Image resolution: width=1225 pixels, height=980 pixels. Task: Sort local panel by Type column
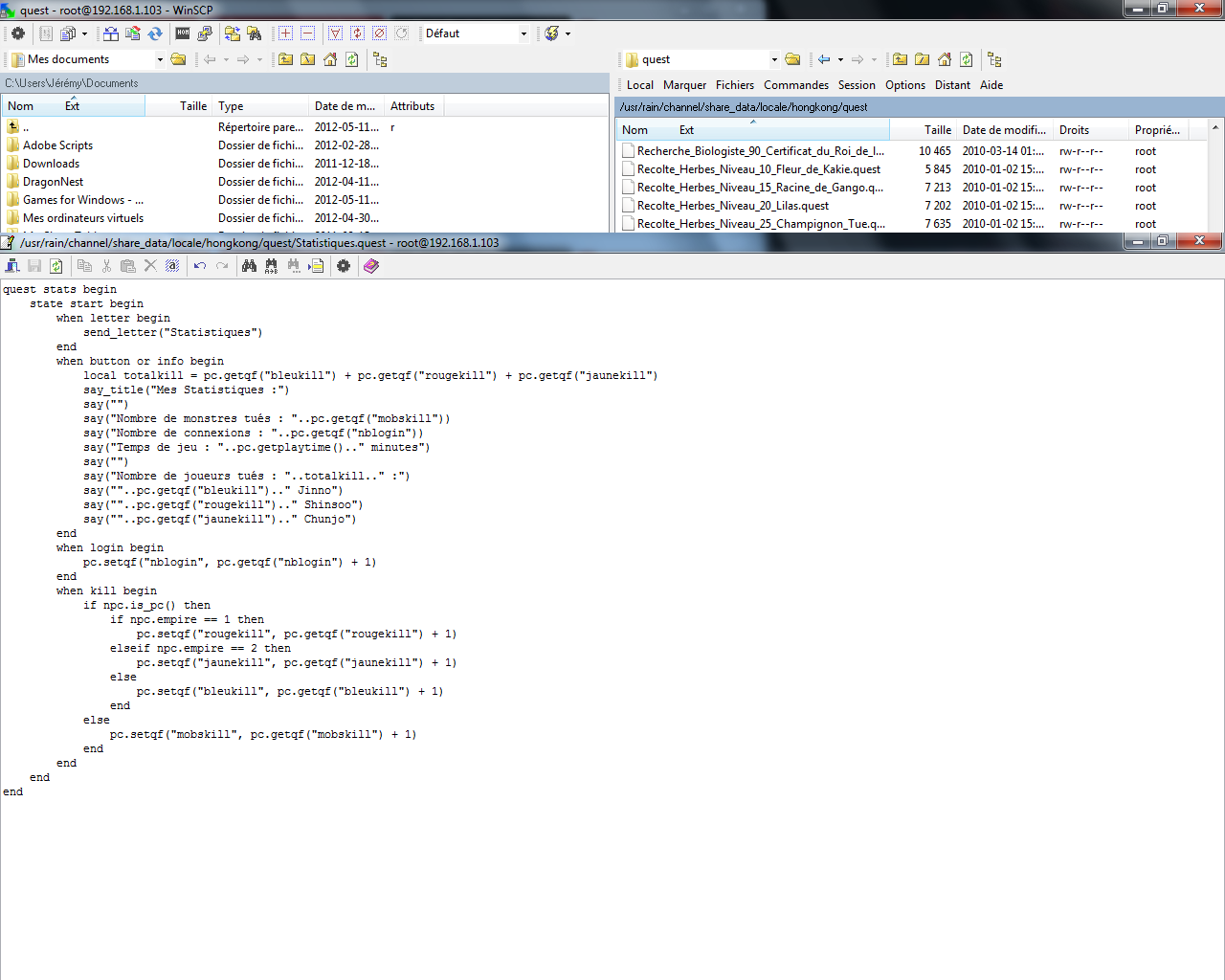[x=260, y=106]
